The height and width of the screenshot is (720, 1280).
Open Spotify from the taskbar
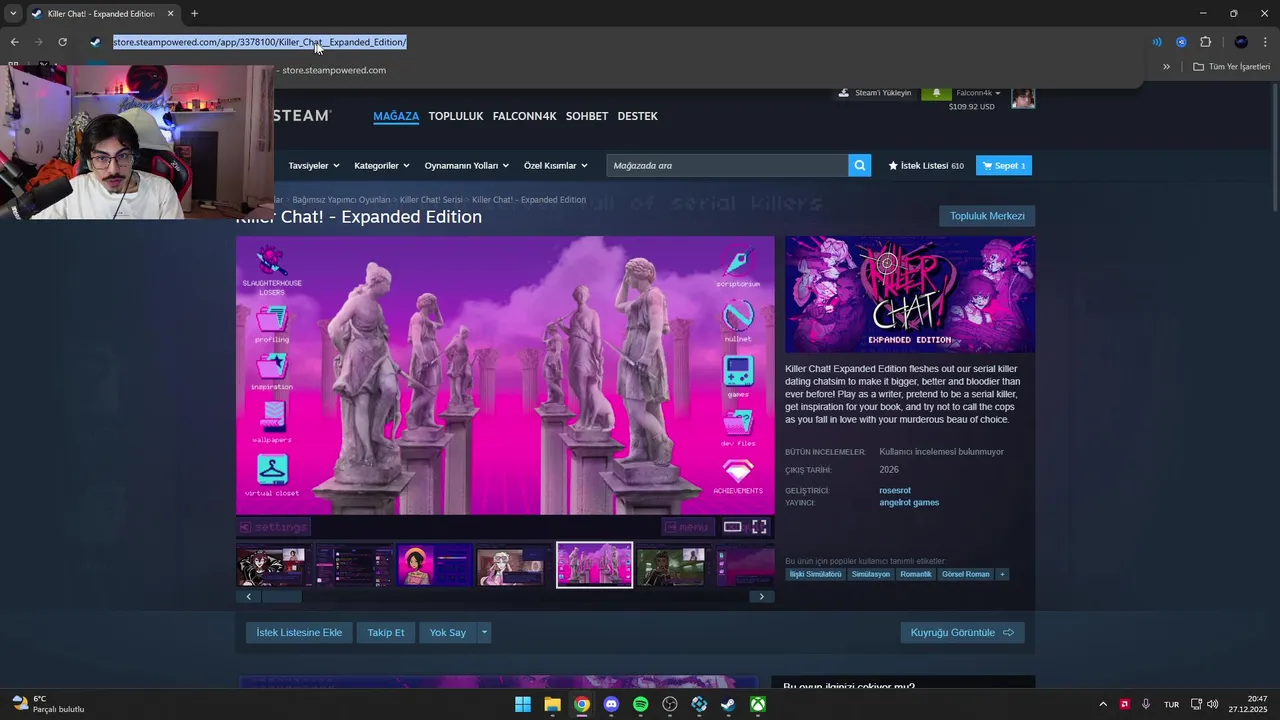pos(641,704)
